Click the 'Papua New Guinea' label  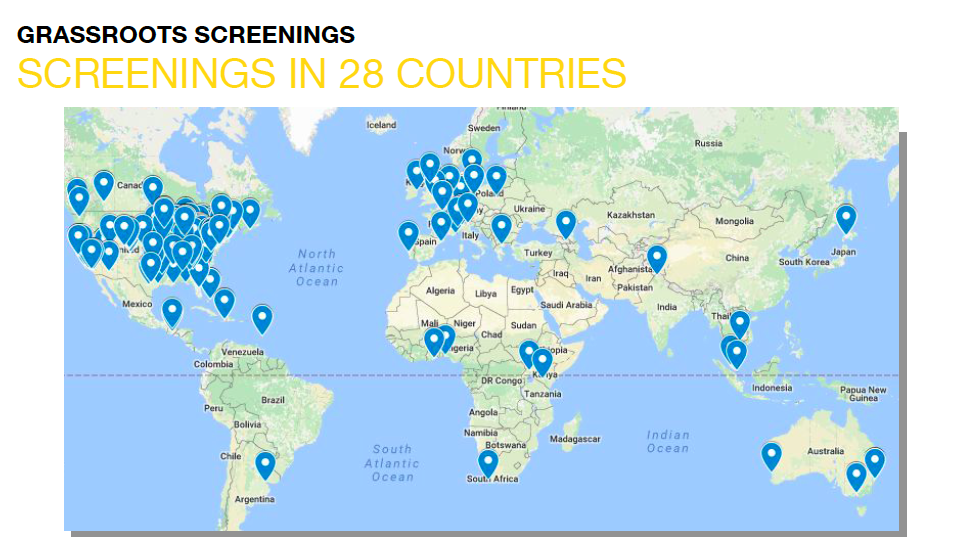point(863,394)
